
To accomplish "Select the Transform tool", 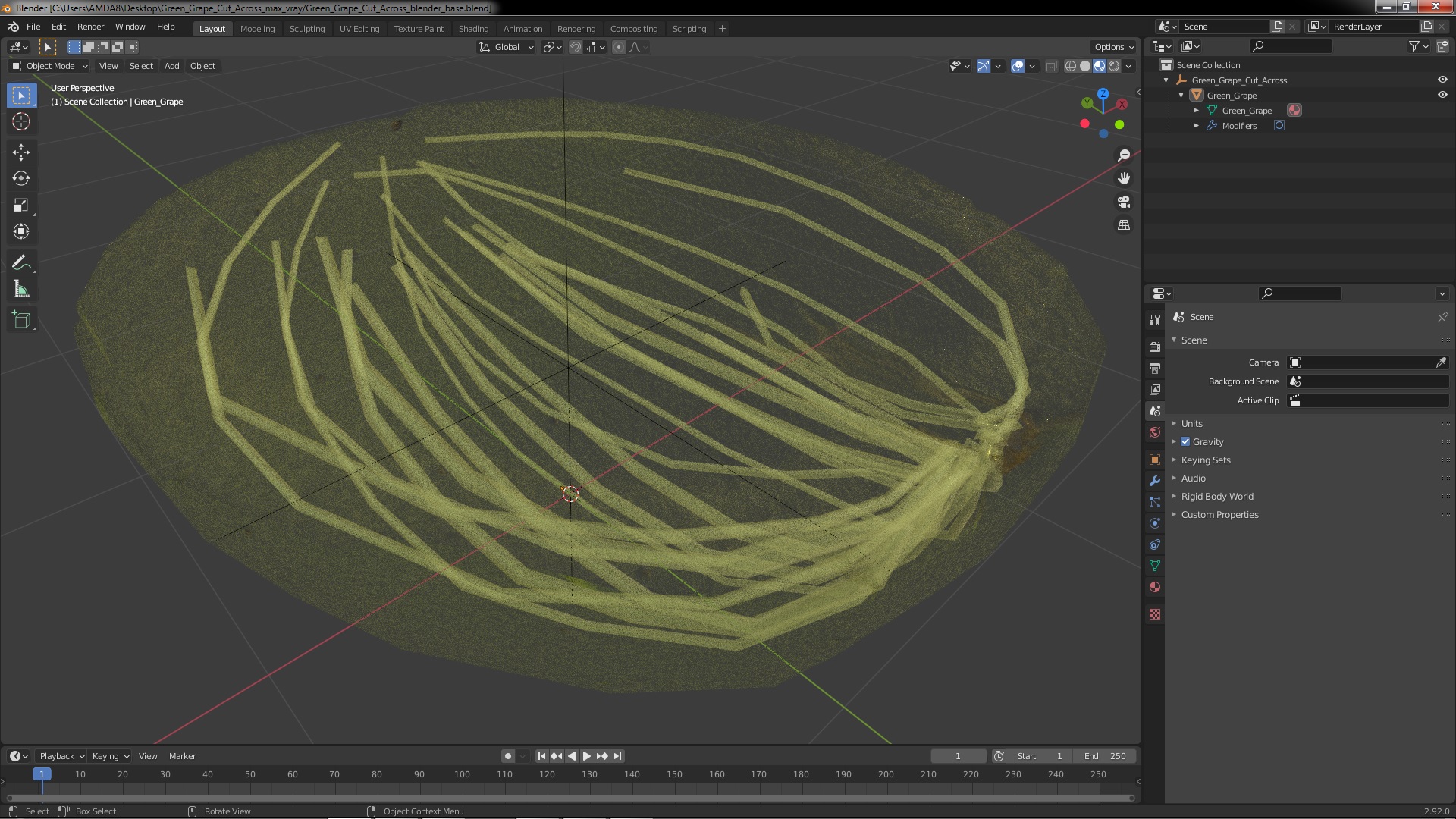I will [21, 232].
